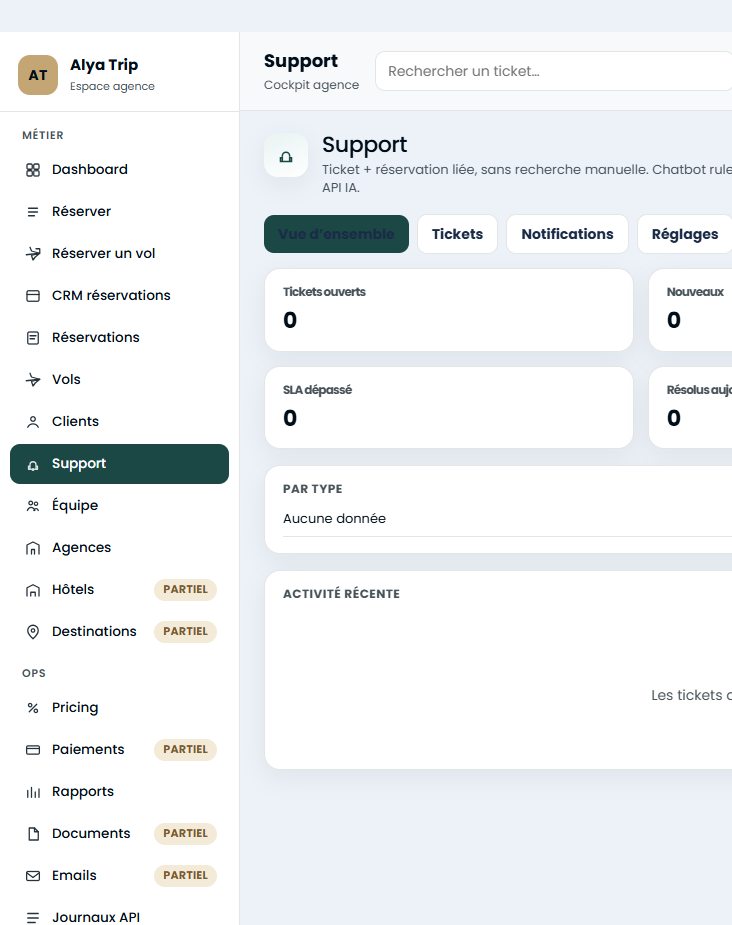Viewport: 732px width, 925px height.
Task: Click the SLA dépassé card
Action: (x=449, y=408)
